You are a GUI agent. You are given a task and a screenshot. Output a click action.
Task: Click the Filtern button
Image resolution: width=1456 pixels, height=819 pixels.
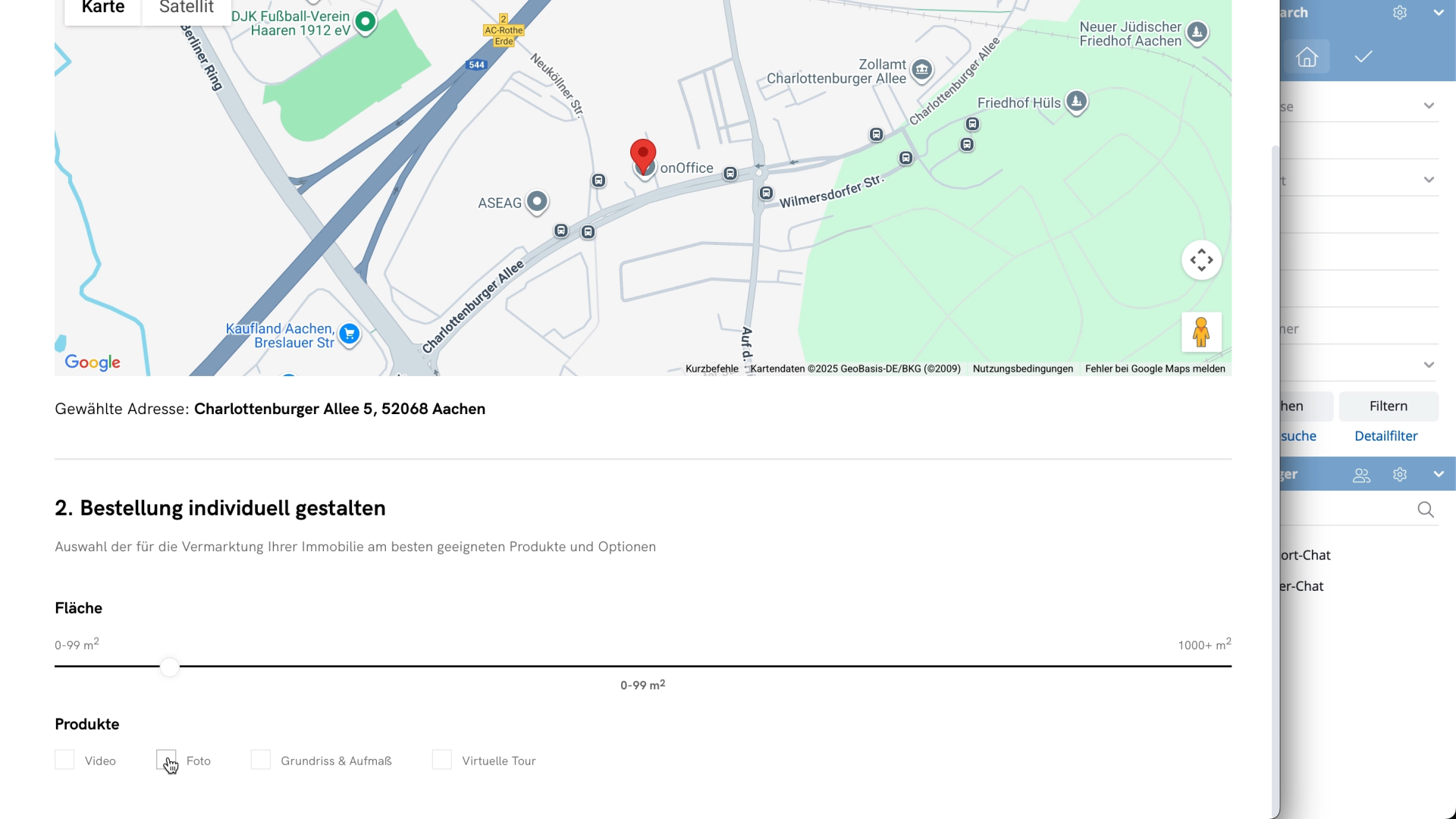[x=1388, y=406]
